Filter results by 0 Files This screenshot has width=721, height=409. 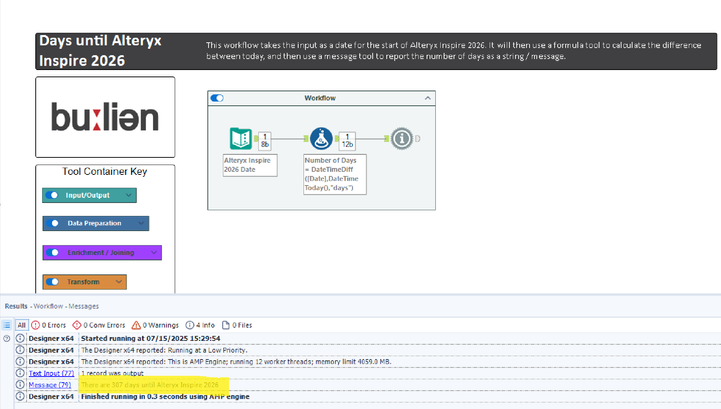[x=237, y=325]
